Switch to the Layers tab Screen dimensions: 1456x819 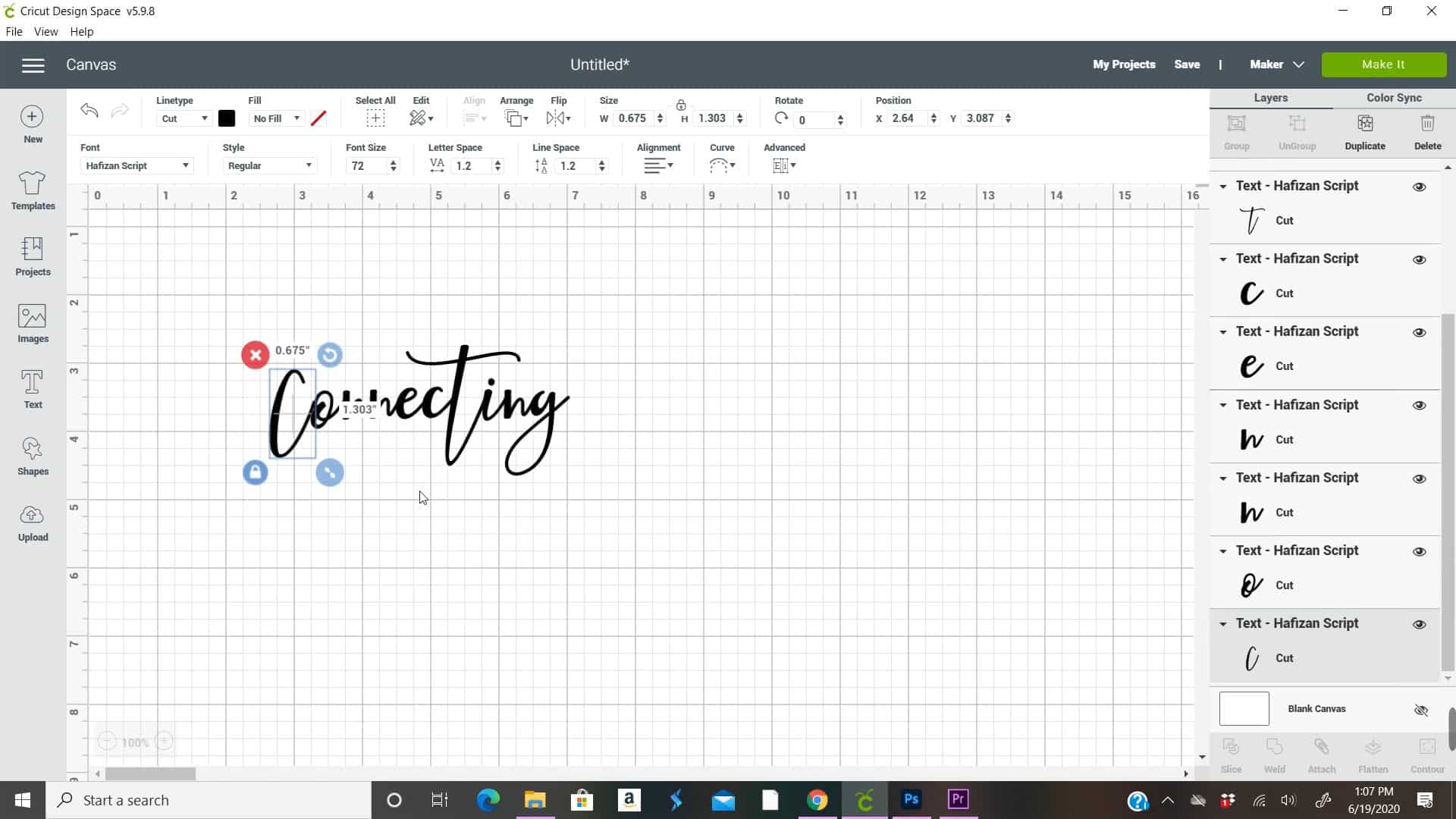(1270, 98)
